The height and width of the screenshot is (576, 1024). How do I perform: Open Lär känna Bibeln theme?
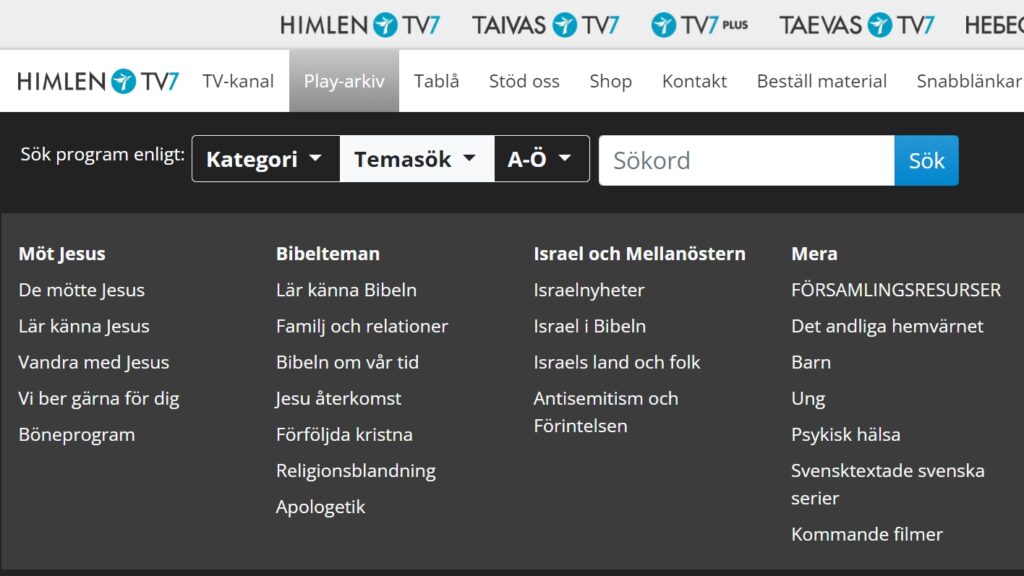tap(346, 290)
